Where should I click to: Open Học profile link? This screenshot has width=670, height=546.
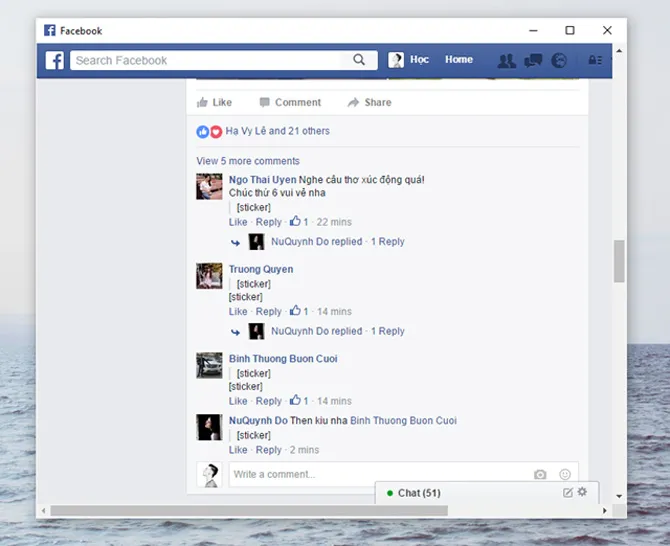coord(419,59)
